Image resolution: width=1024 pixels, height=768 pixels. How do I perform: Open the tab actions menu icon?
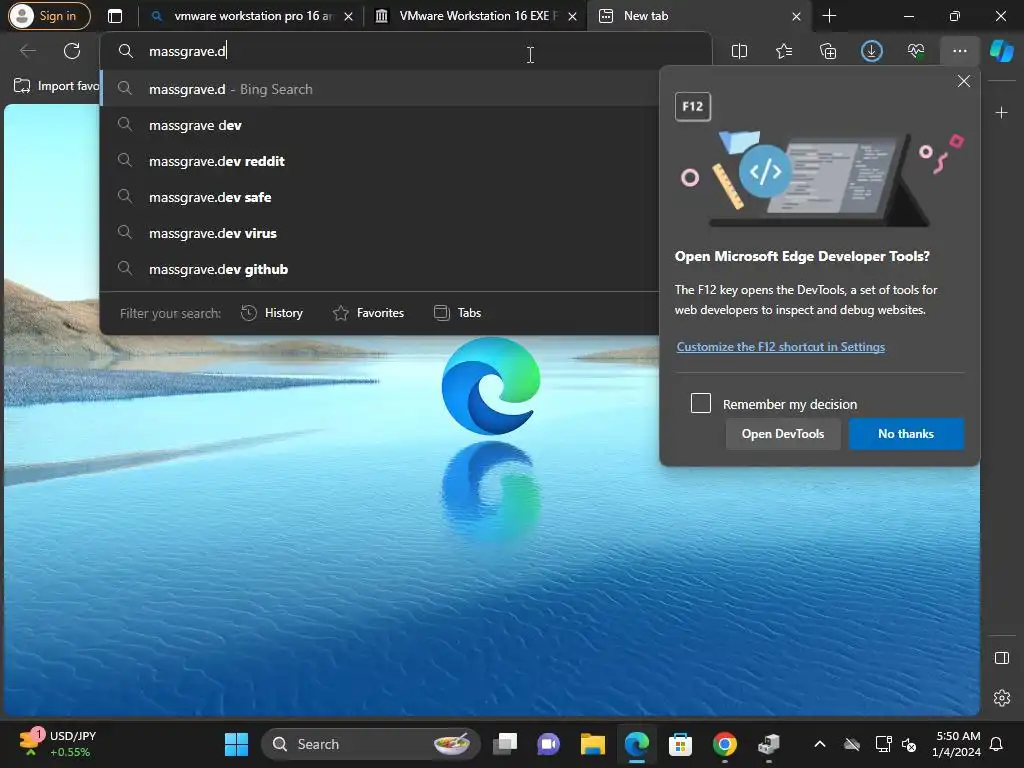coord(115,16)
